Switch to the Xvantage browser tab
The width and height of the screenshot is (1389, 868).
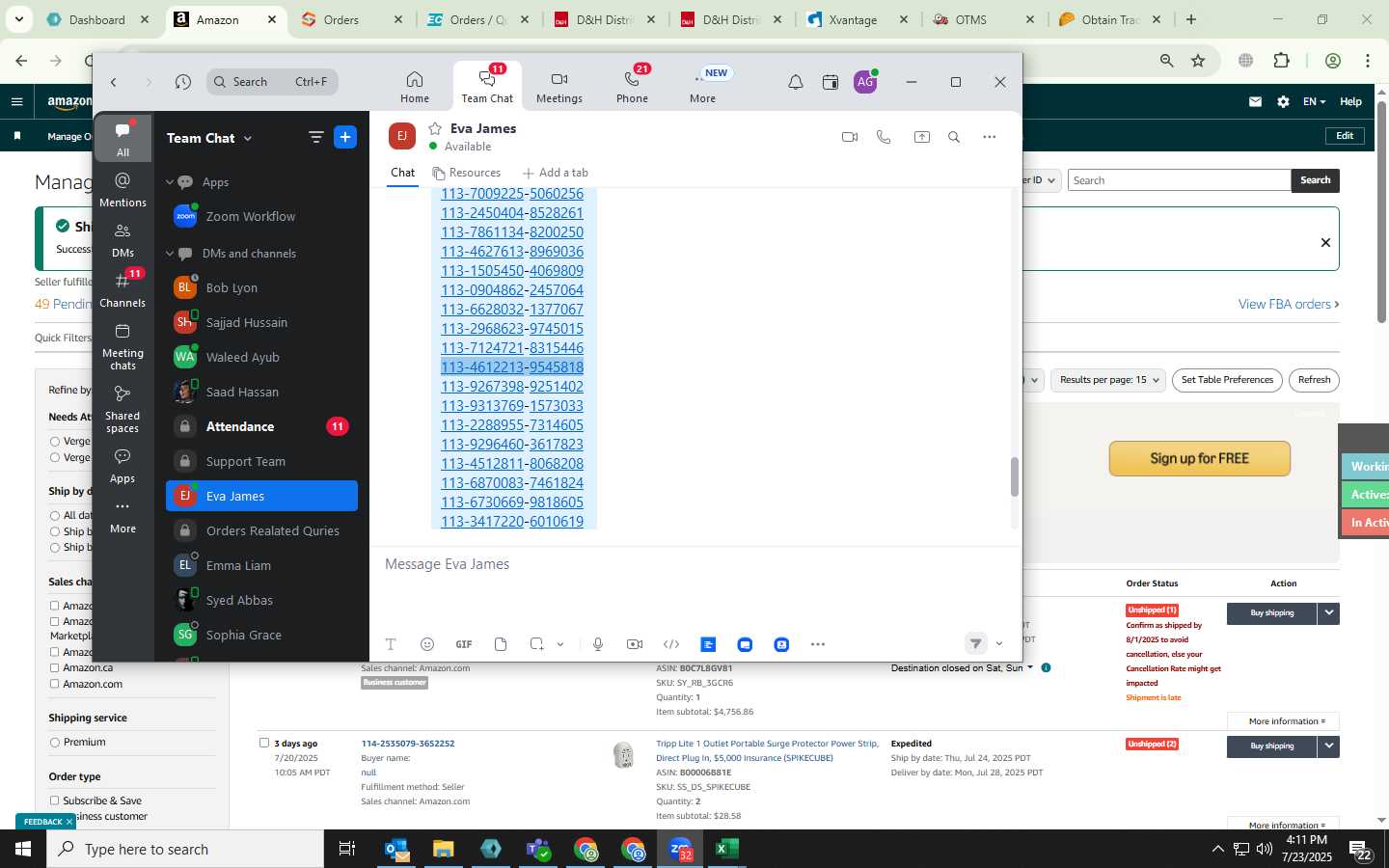coord(858,19)
